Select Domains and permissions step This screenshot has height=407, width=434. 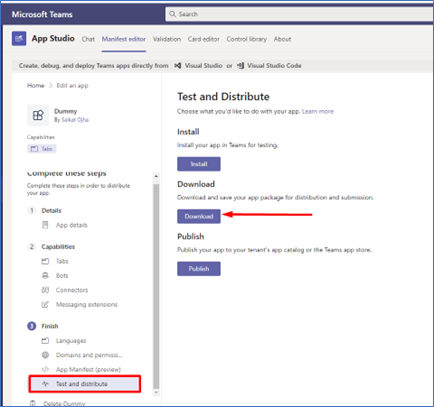(x=89, y=355)
